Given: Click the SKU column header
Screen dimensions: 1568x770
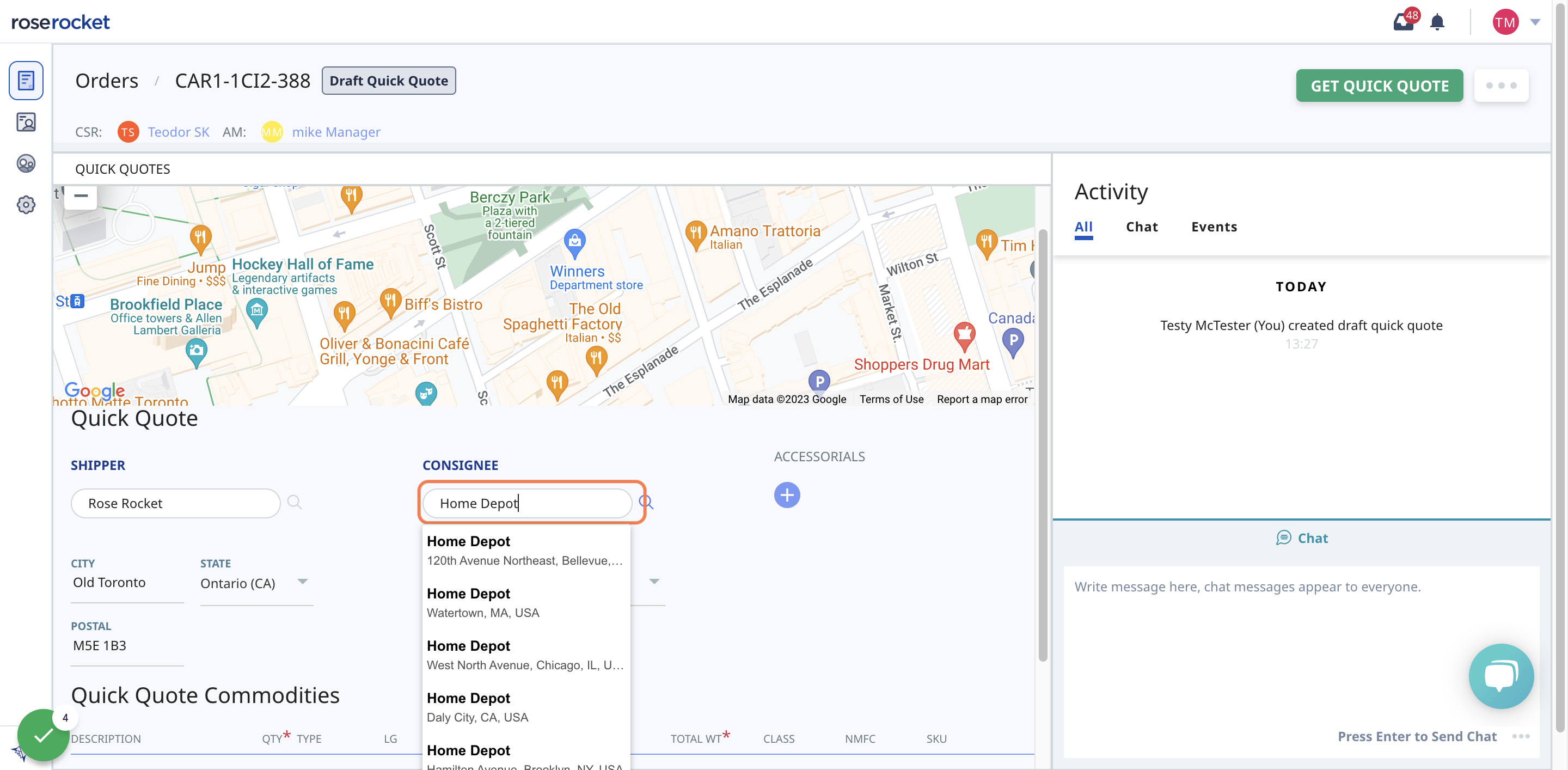Looking at the screenshot, I should (936, 738).
